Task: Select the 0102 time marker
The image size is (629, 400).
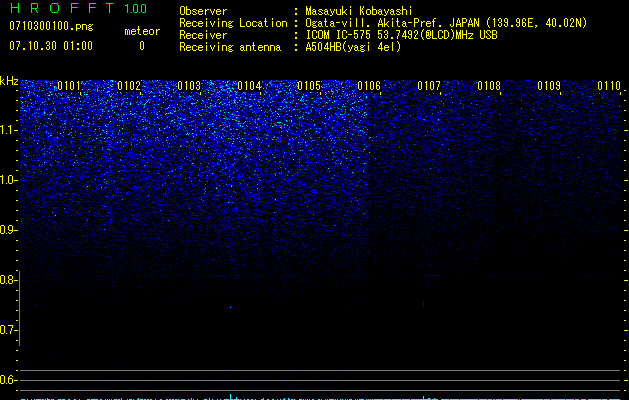Action: (129, 86)
